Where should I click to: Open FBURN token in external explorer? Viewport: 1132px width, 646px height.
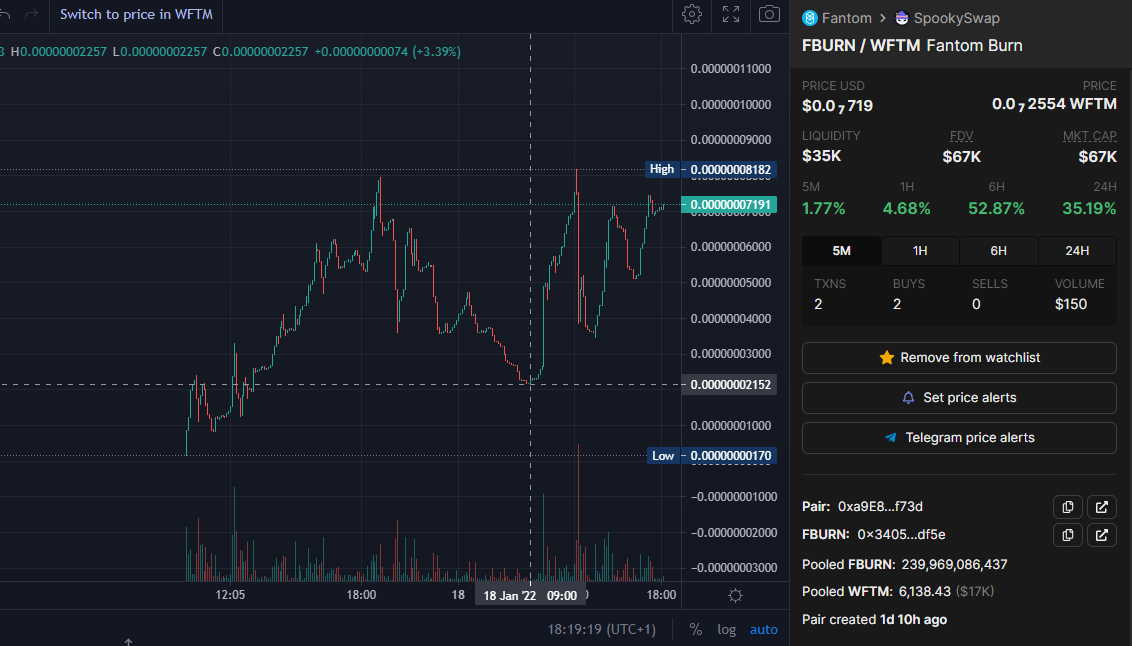point(1102,535)
